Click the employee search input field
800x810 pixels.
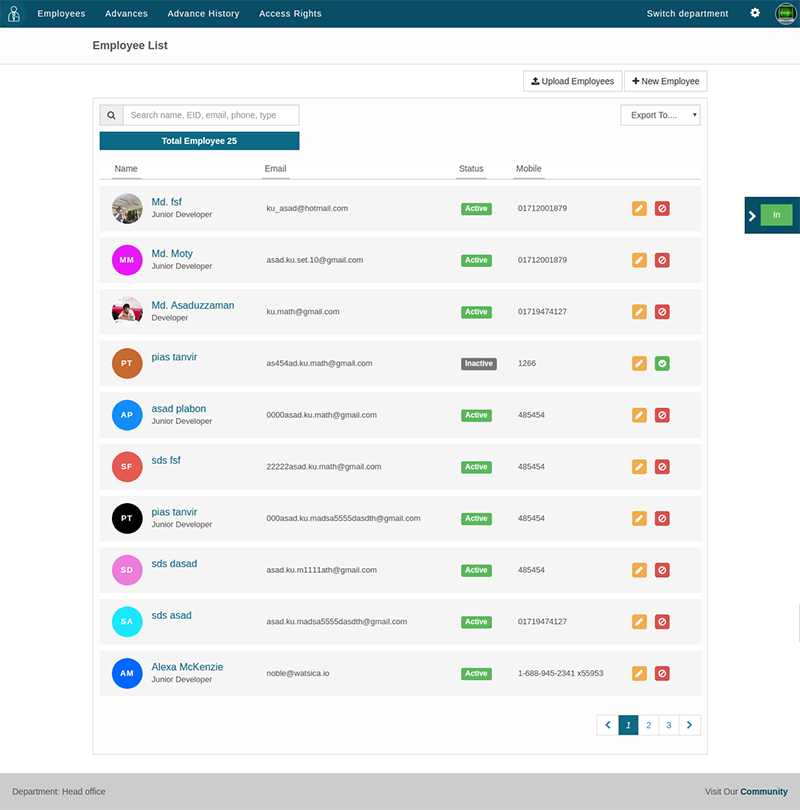[x=210, y=114]
